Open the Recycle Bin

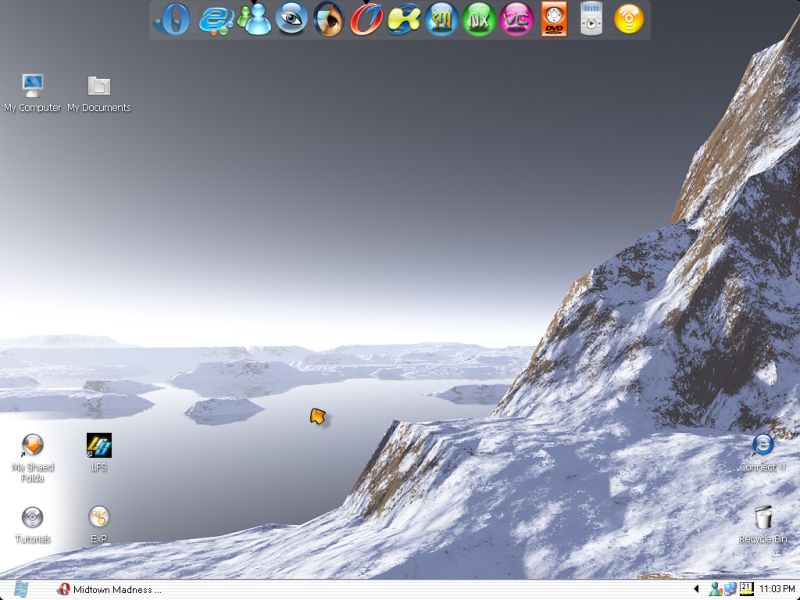(763, 518)
